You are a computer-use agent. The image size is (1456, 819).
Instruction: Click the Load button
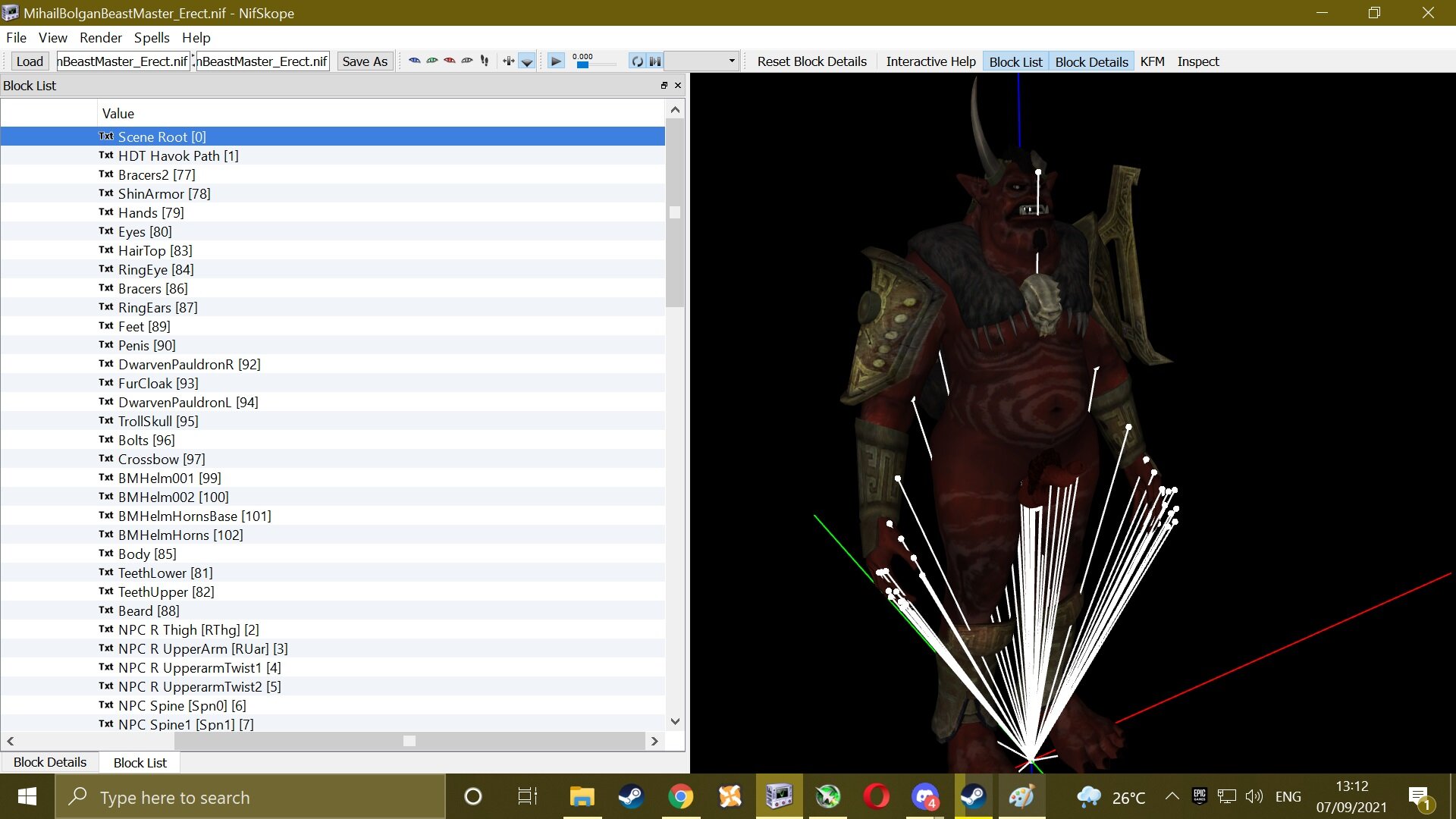click(x=30, y=61)
